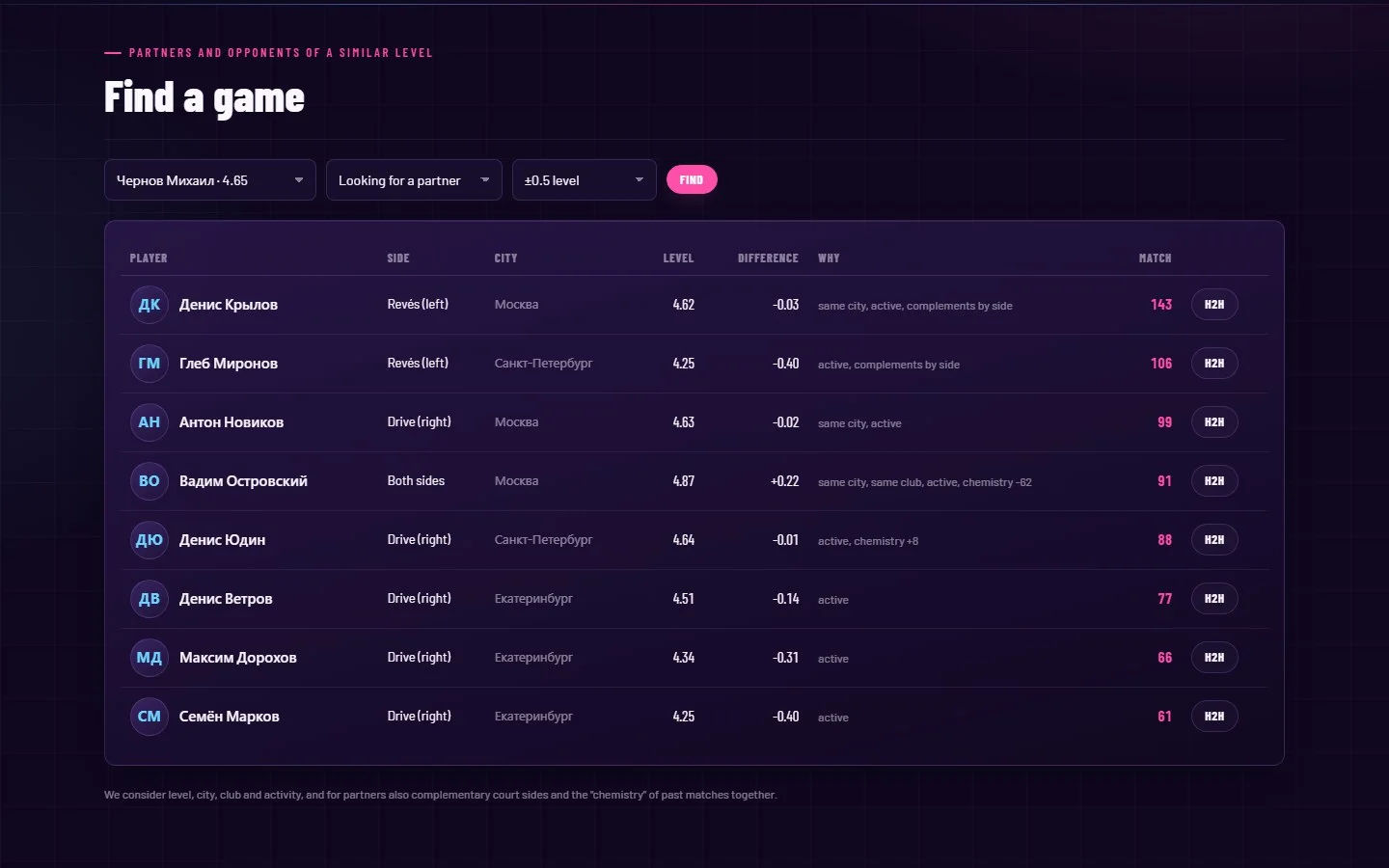Click the footnote about level and chemistry
Viewport: 1389px width, 868px height.
[x=440, y=795]
